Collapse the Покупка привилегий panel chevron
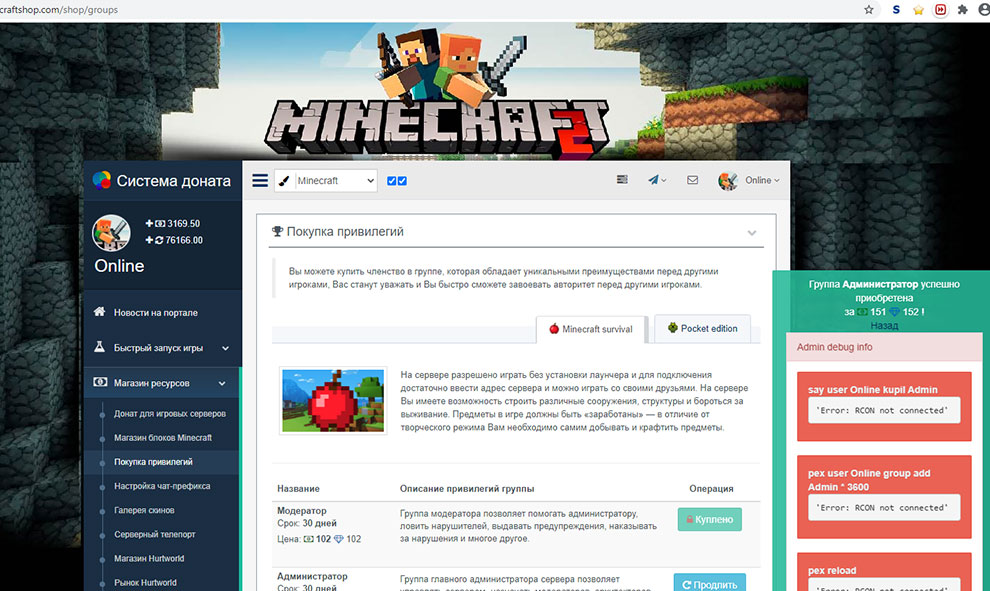Viewport: 990px width, 591px height. 752,233
